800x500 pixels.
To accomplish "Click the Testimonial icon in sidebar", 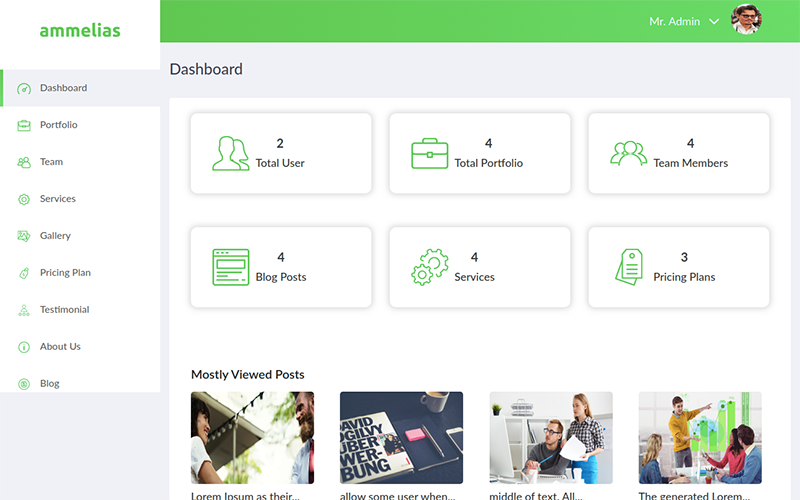I will pos(24,310).
